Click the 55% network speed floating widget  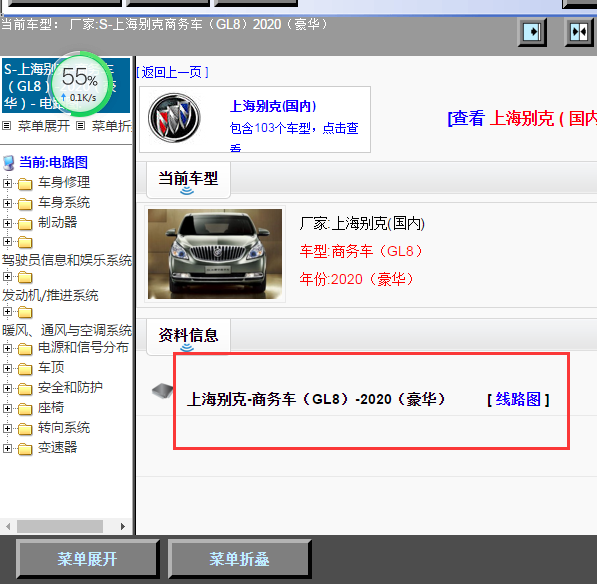pyautogui.click(x=79, y=85)
